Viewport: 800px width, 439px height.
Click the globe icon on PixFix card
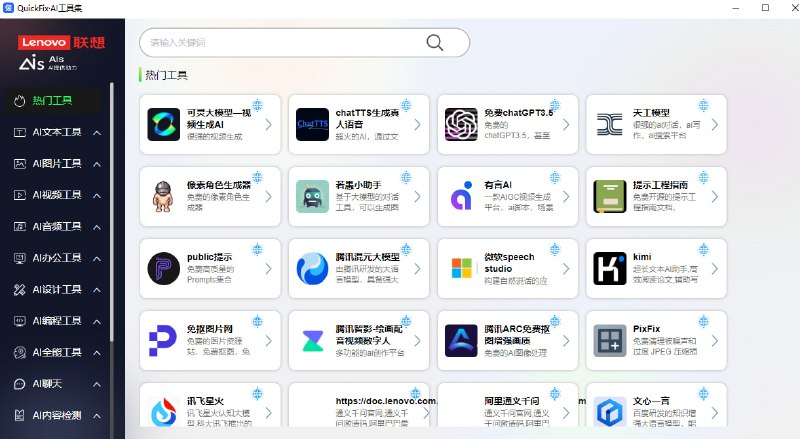point(704,321)
